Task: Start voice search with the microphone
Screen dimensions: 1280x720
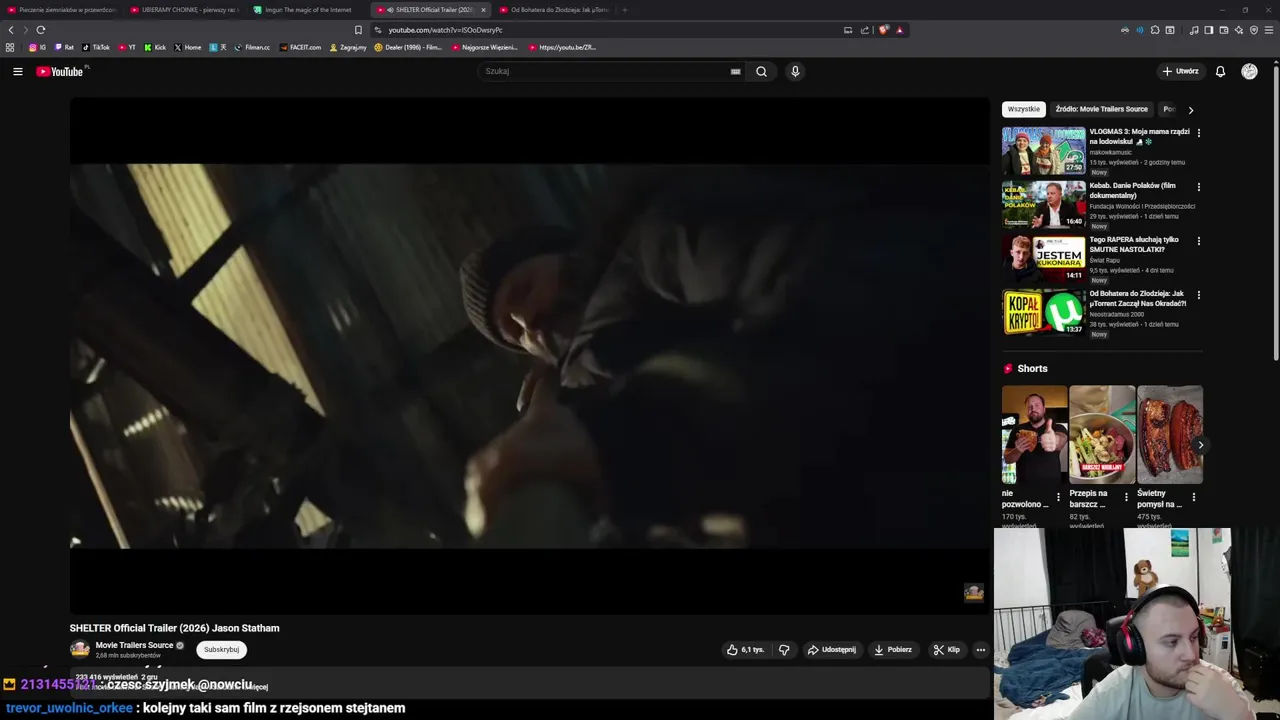Action: pyautogui.click(x=795, y=72)
